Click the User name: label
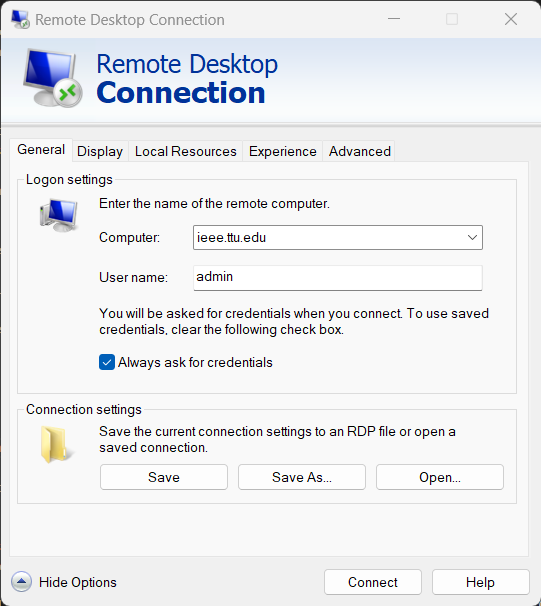Viewport: 541px width, 606px height. click(x=133, y=277)
